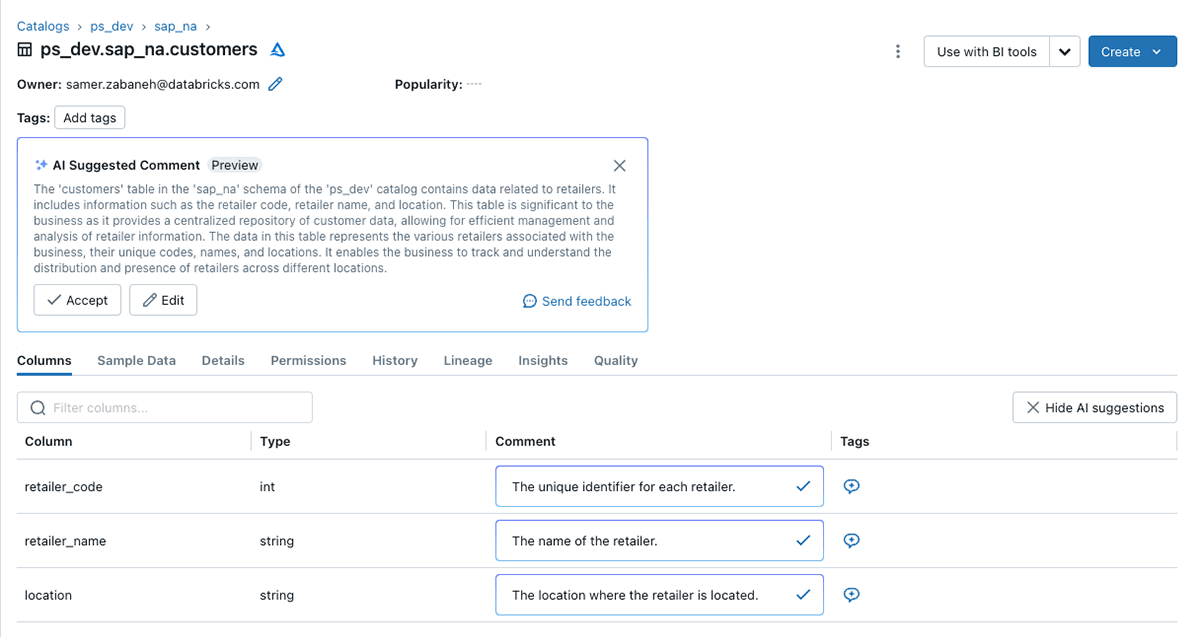Image resolution: width=1200 pixels, height=637 pixels.
Task: Accept the location suggested comment checkmark
Action: pos(802,595)
